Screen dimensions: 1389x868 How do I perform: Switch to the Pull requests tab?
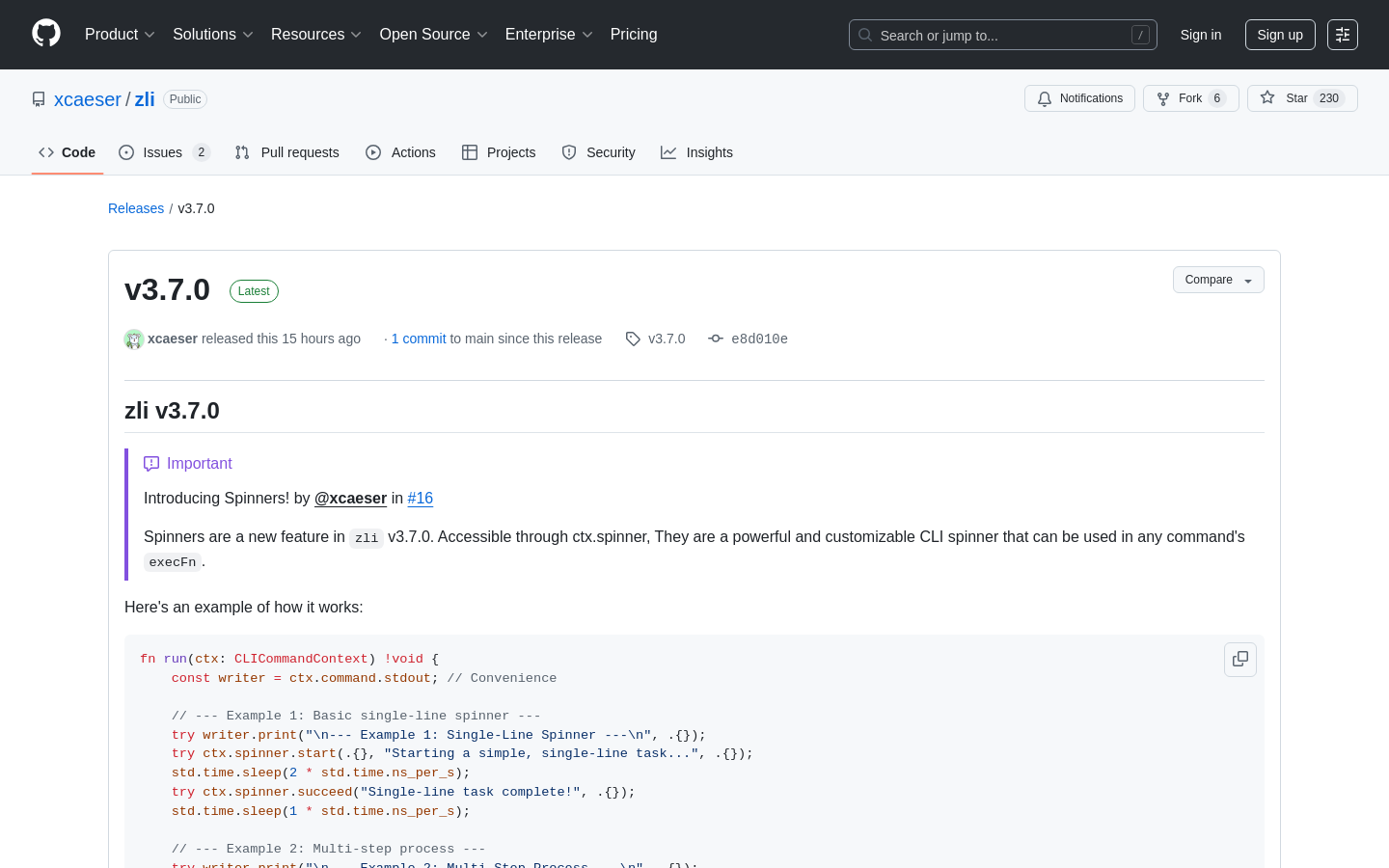[287, 152]
